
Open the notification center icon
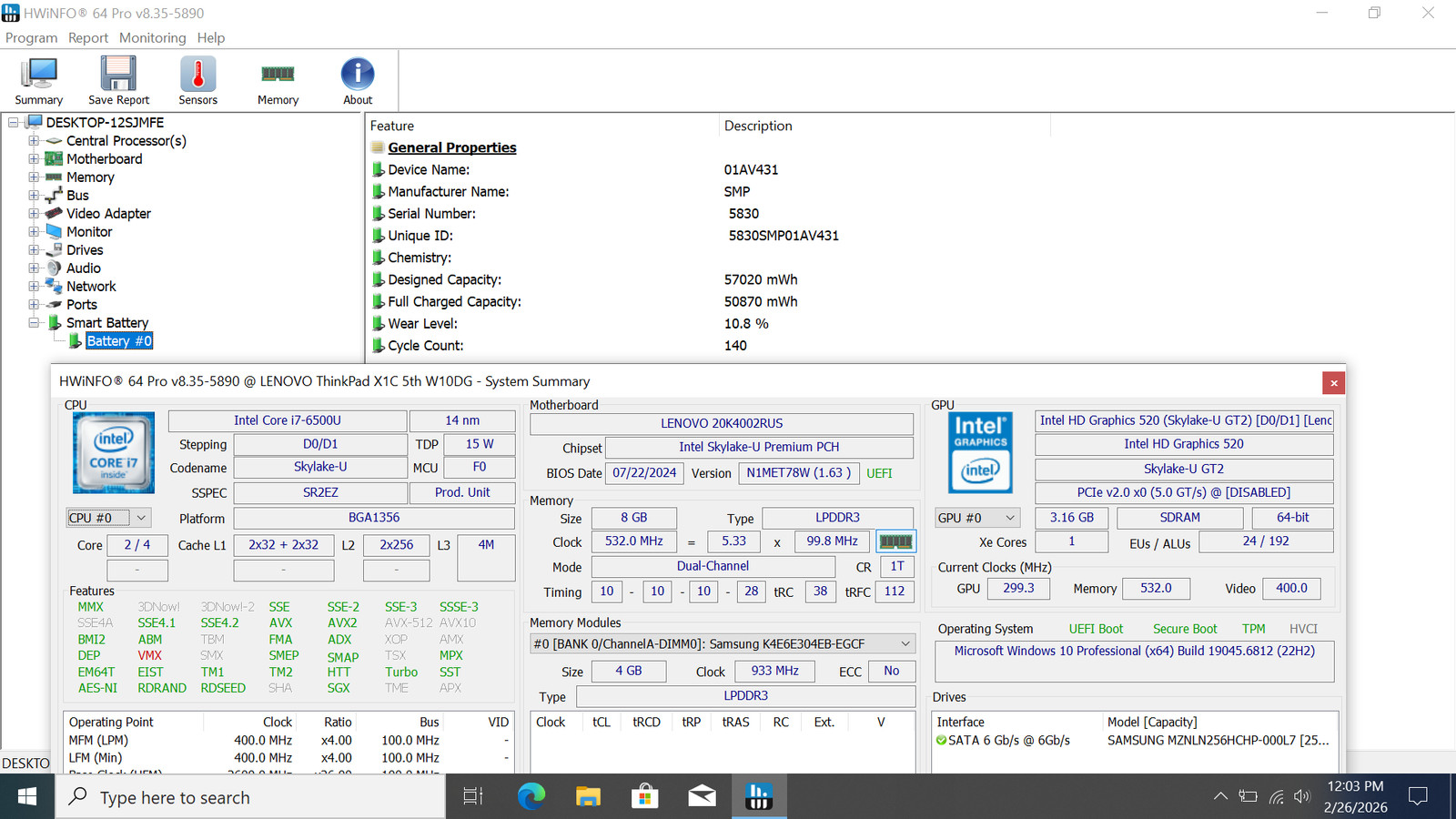coord(1418,797)
